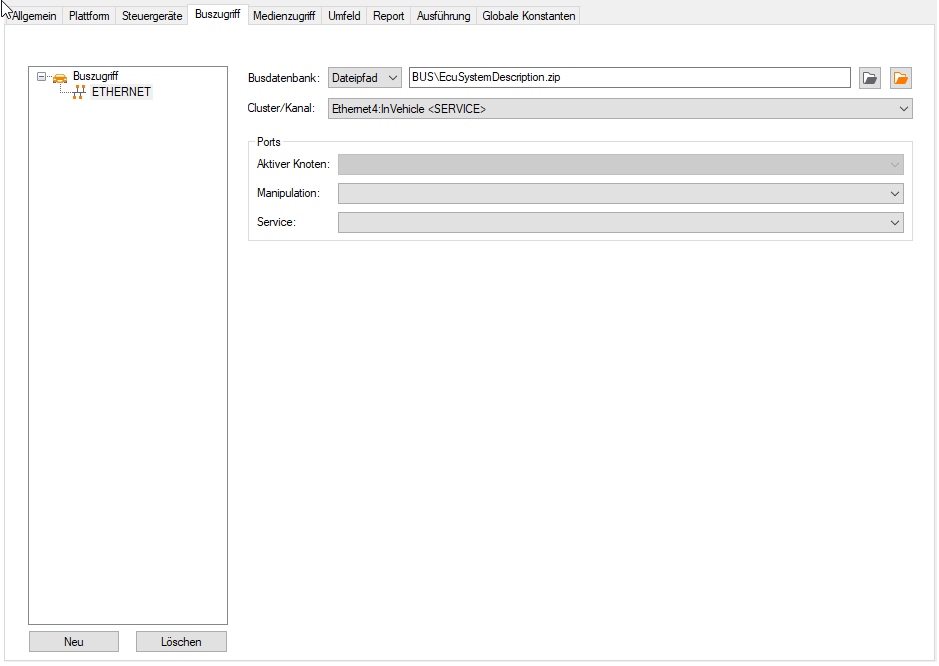Open the Service dropdown
Viewport: 939px width, 666px height.
[x=620, y=222]
